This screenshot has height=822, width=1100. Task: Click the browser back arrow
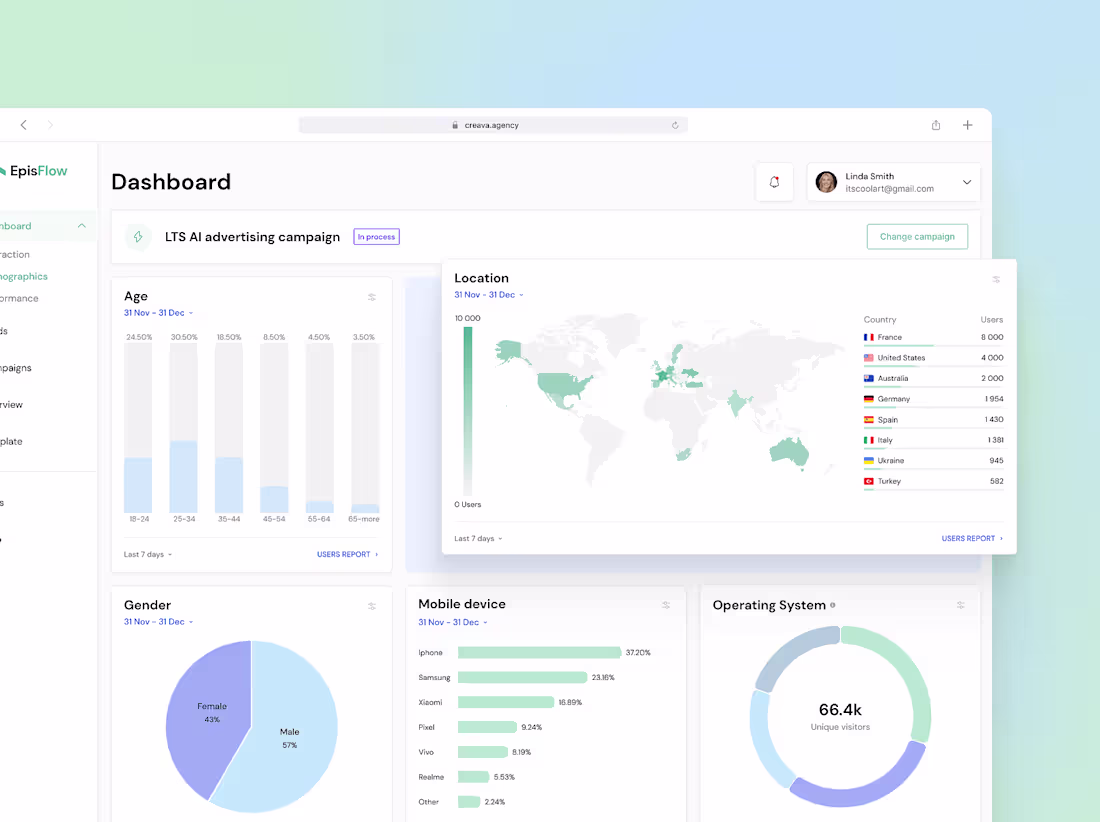click(x=23, y=125)
